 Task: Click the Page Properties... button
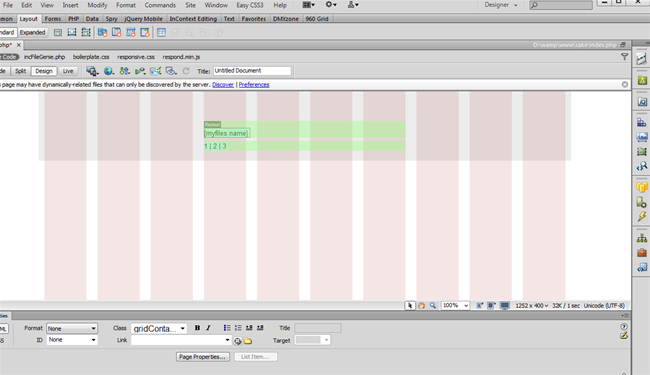click(x=203, y=357)
